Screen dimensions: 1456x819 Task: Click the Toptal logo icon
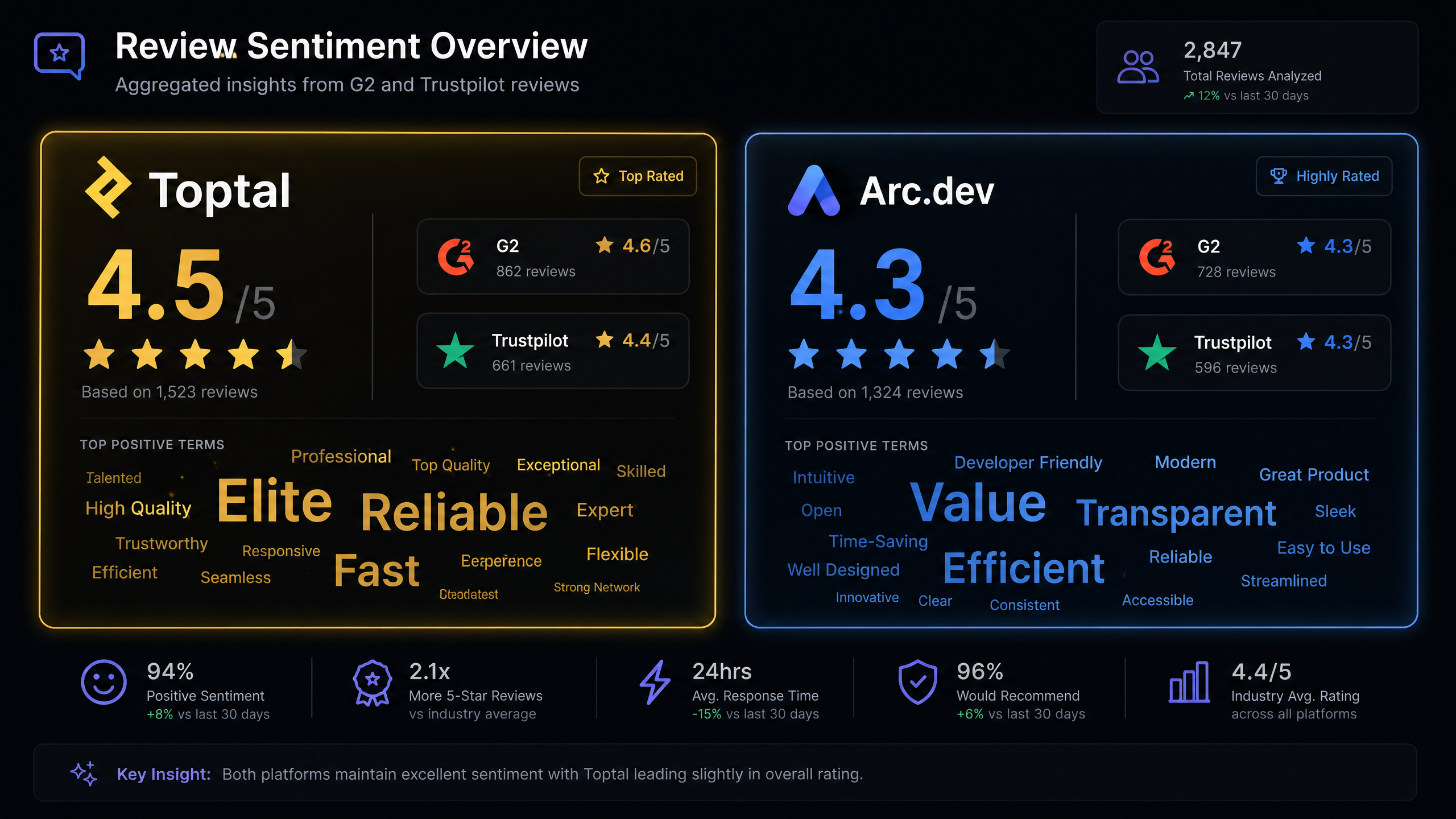(108, 187)
